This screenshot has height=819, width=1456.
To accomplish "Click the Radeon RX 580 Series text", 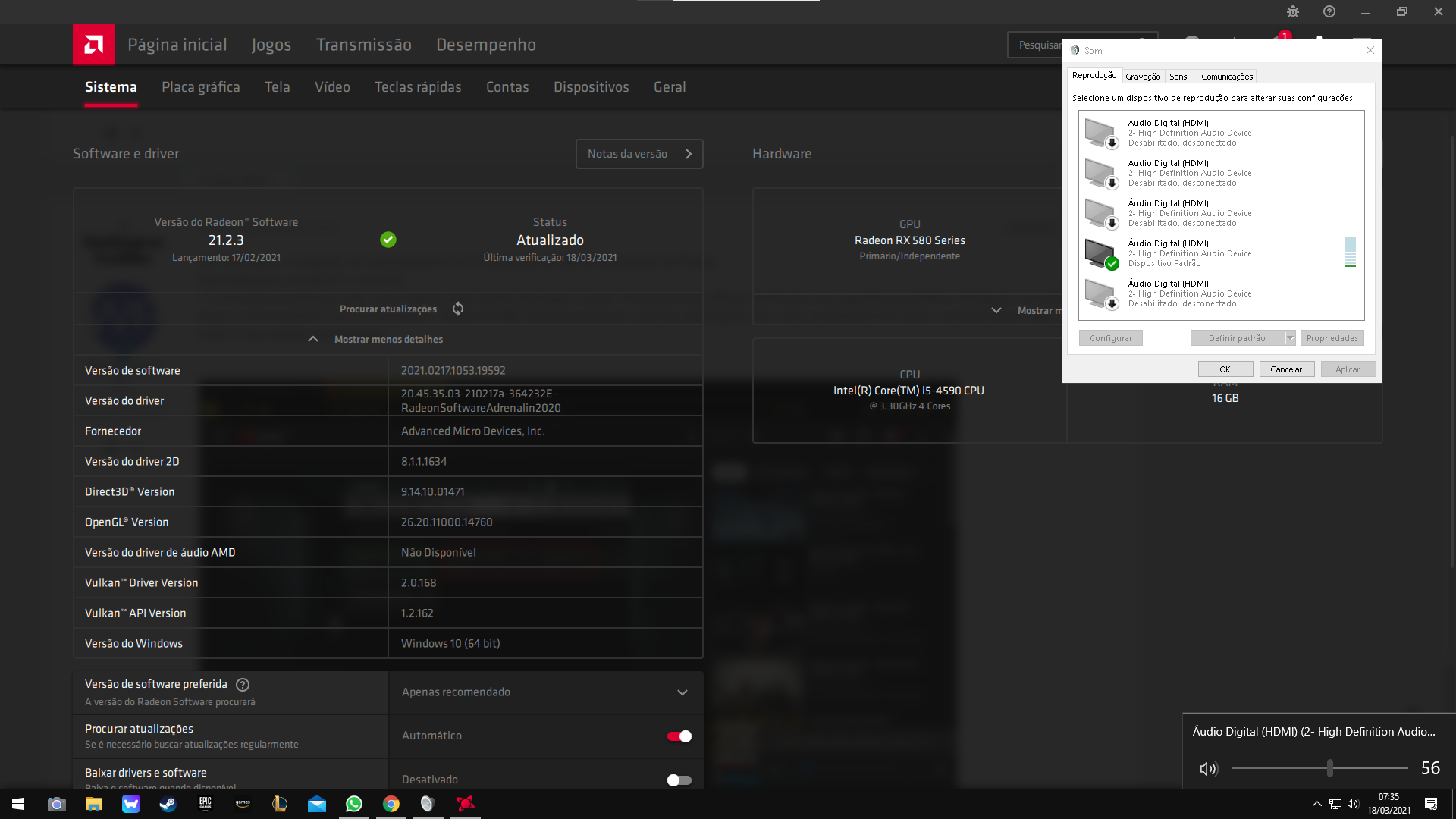I will [909, 240].
